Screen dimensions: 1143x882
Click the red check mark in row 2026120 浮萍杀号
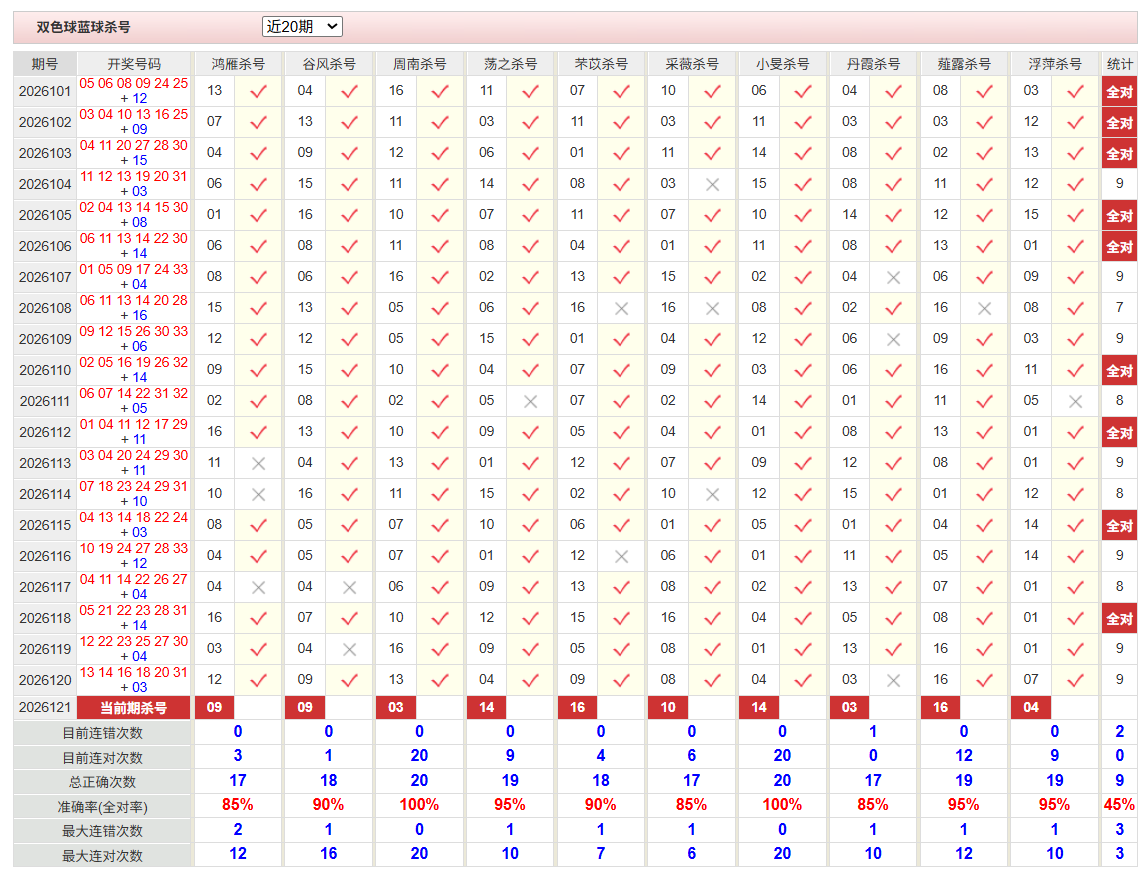click(1075, 681)
